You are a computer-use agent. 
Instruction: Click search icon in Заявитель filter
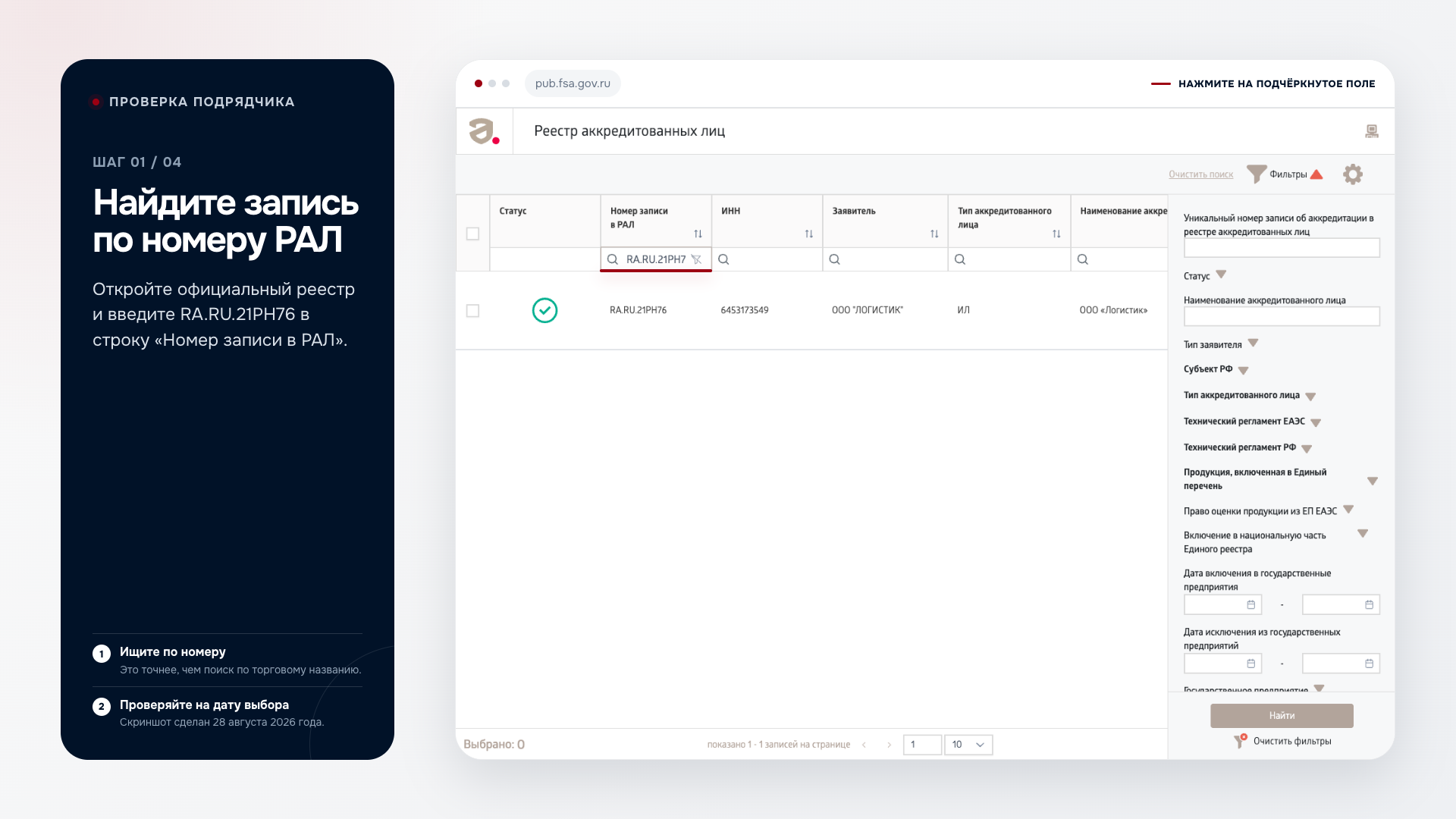tap(834, 259)
